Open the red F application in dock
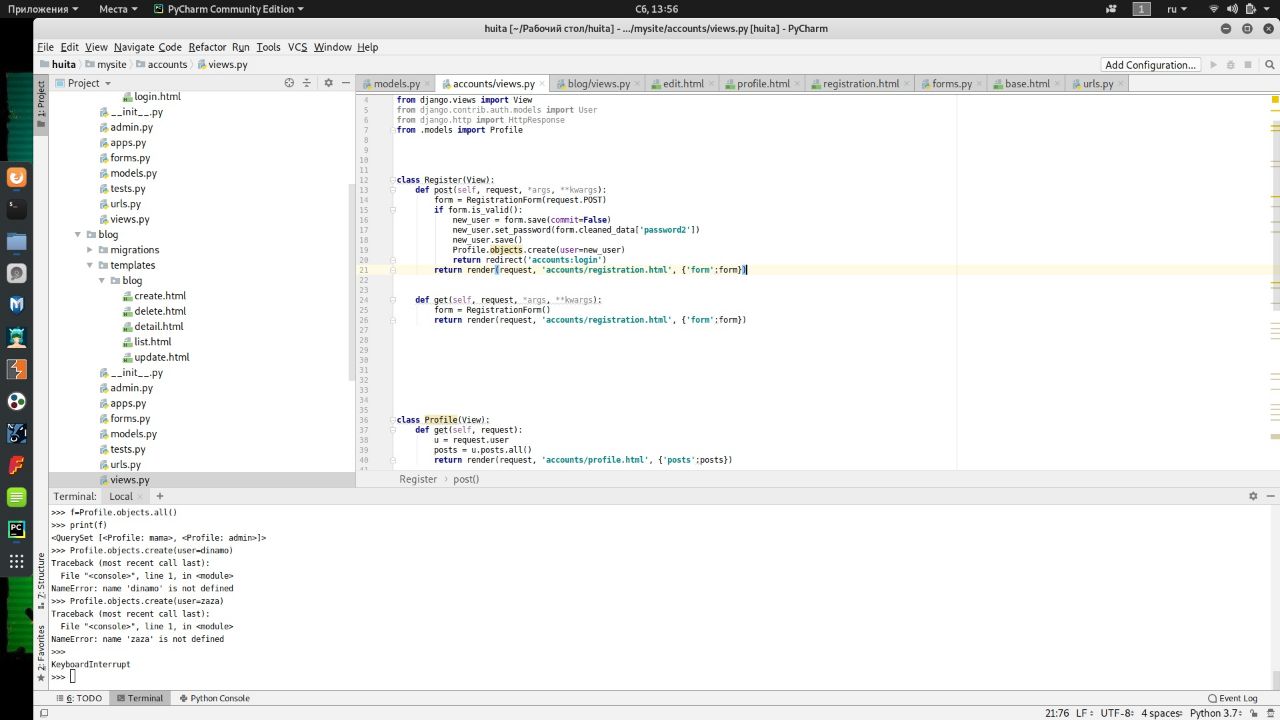The image size is (1280, 720). pyautogui.click(x=16, y=465)
